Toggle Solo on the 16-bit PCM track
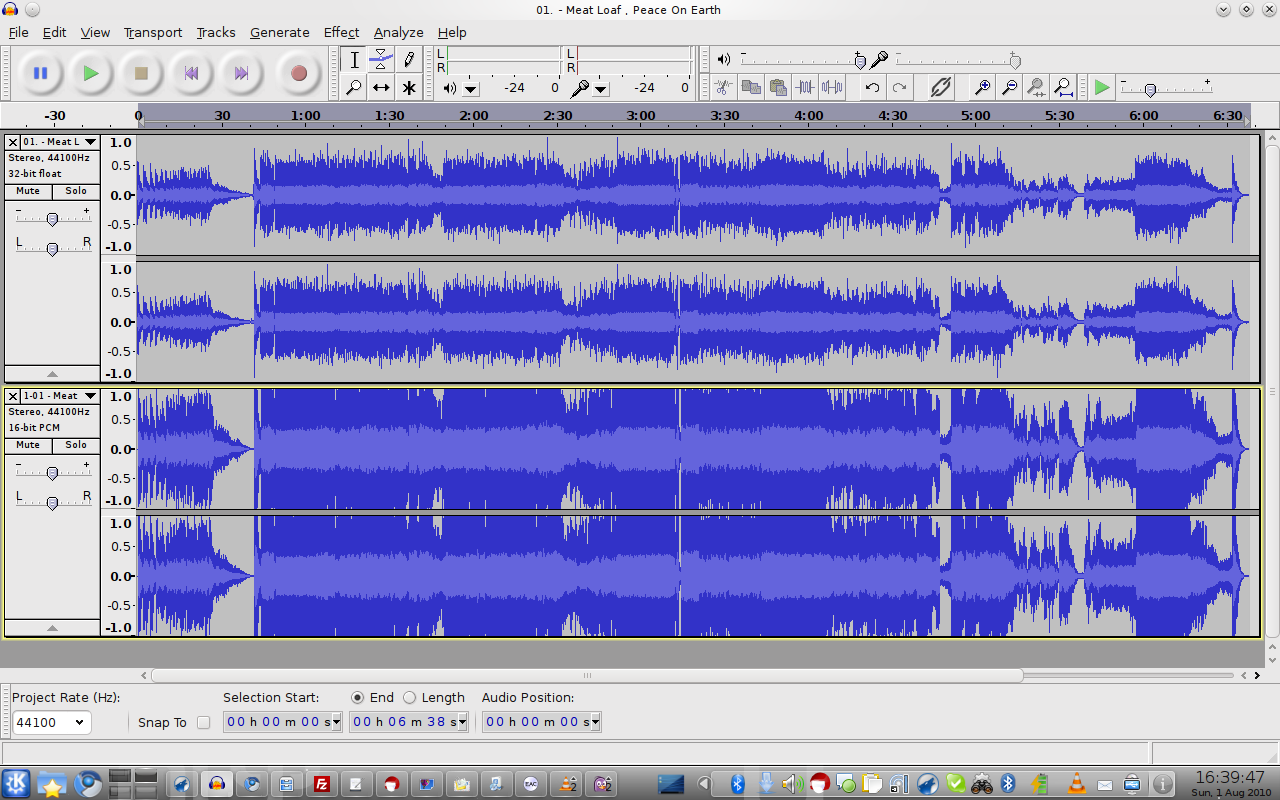The width and height of the screenshot is (1280, 800). click(76, 445)
